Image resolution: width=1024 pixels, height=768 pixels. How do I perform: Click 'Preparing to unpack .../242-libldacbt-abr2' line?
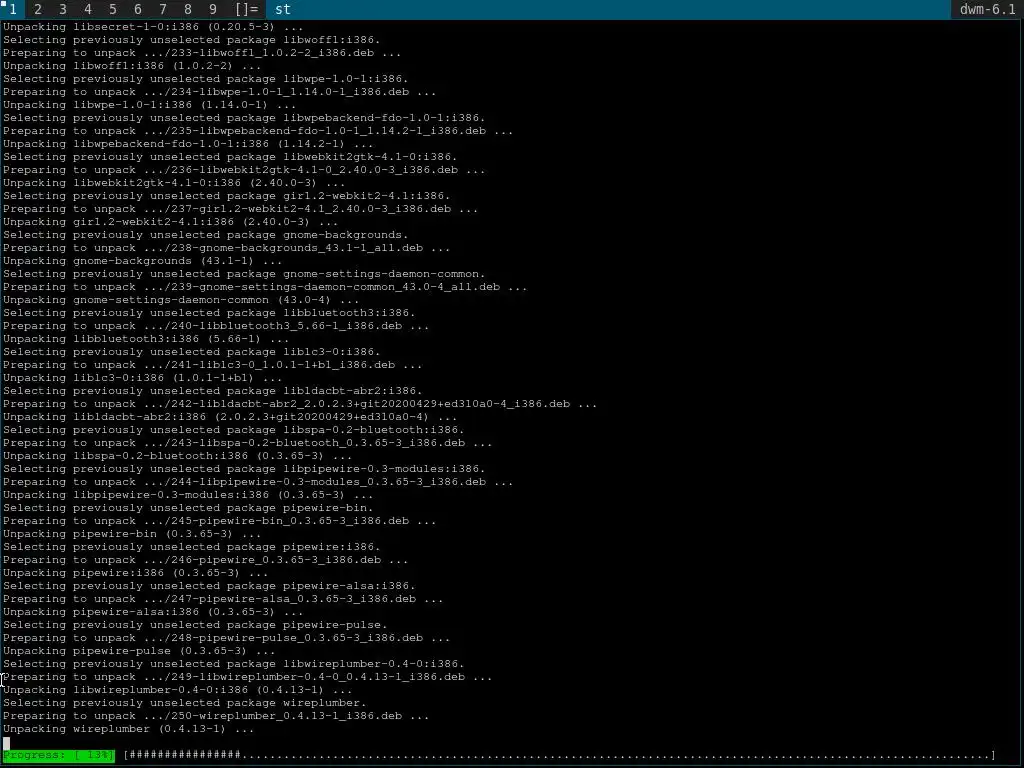(300, 404)
